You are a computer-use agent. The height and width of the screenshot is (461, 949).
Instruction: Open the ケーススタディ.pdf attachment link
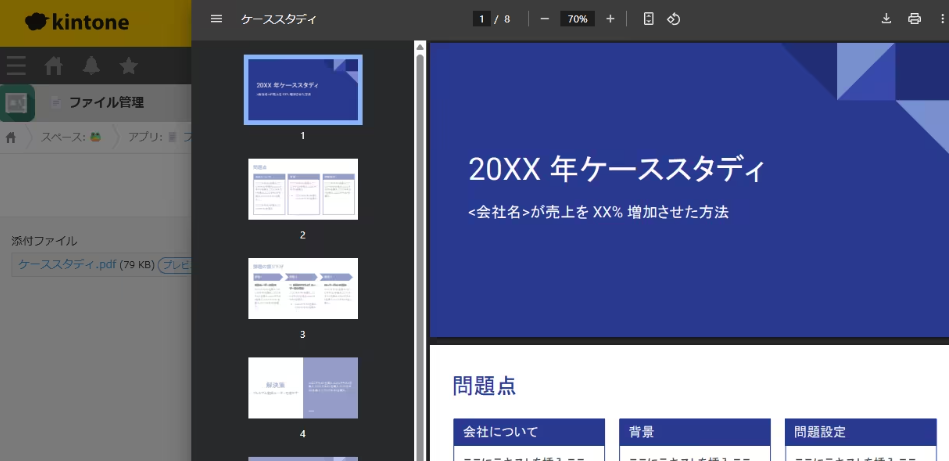pyautogui.click(x=67, y=265)
